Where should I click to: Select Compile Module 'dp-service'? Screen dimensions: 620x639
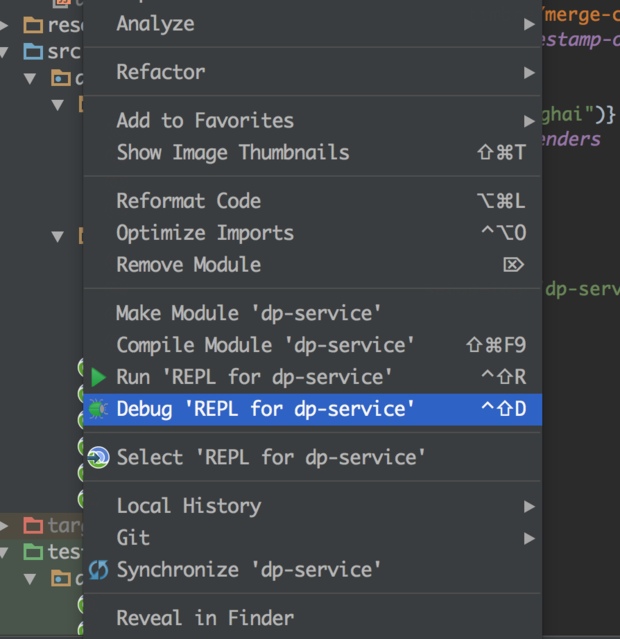(312, 345)
